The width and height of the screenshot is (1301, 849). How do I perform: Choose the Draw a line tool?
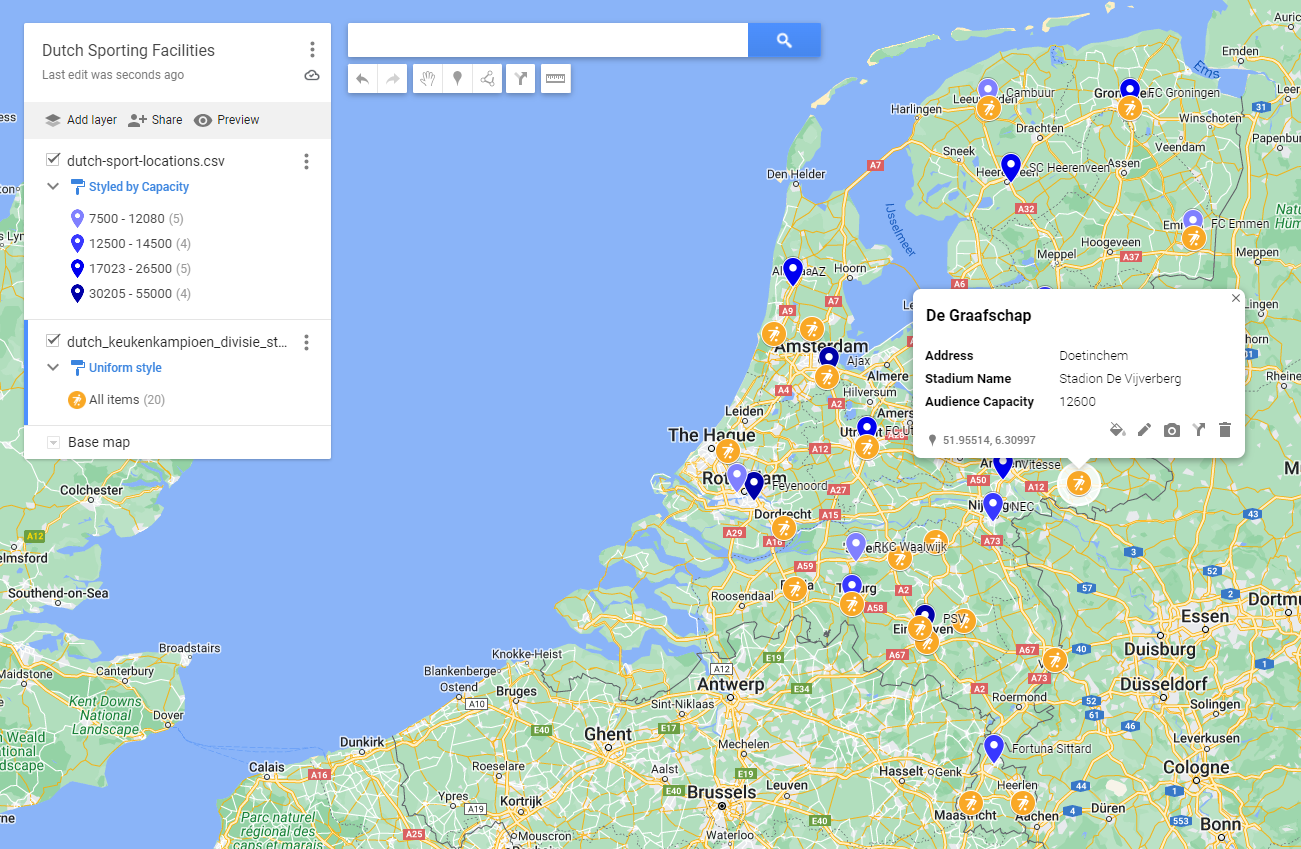487,79
